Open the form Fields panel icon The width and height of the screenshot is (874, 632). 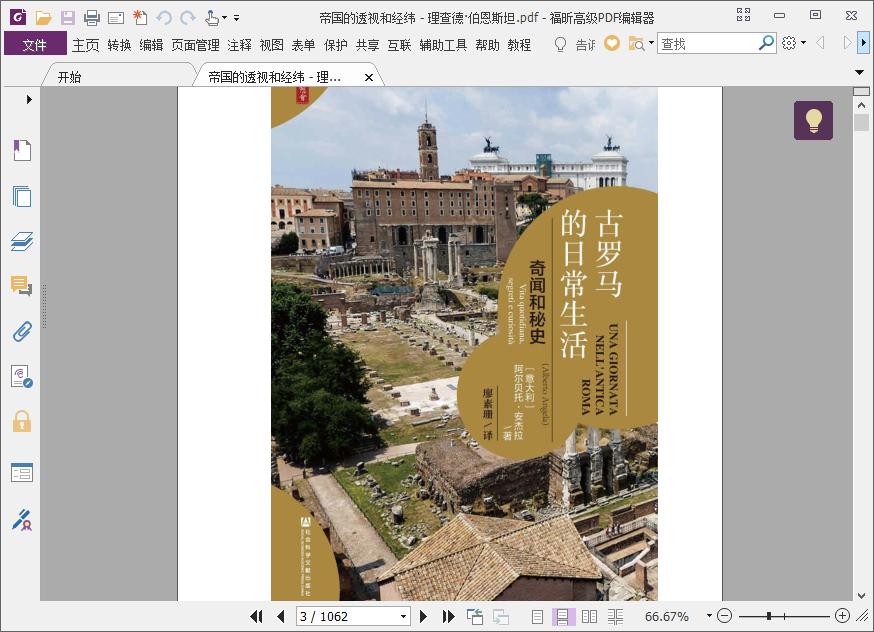point(22,473)
